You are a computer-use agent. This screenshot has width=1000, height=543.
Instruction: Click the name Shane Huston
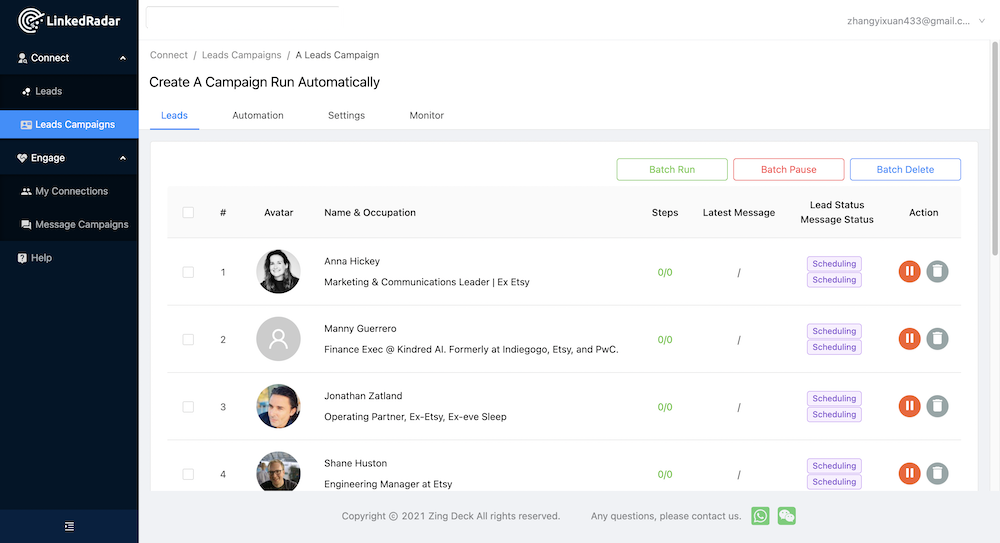pos(355,463)
